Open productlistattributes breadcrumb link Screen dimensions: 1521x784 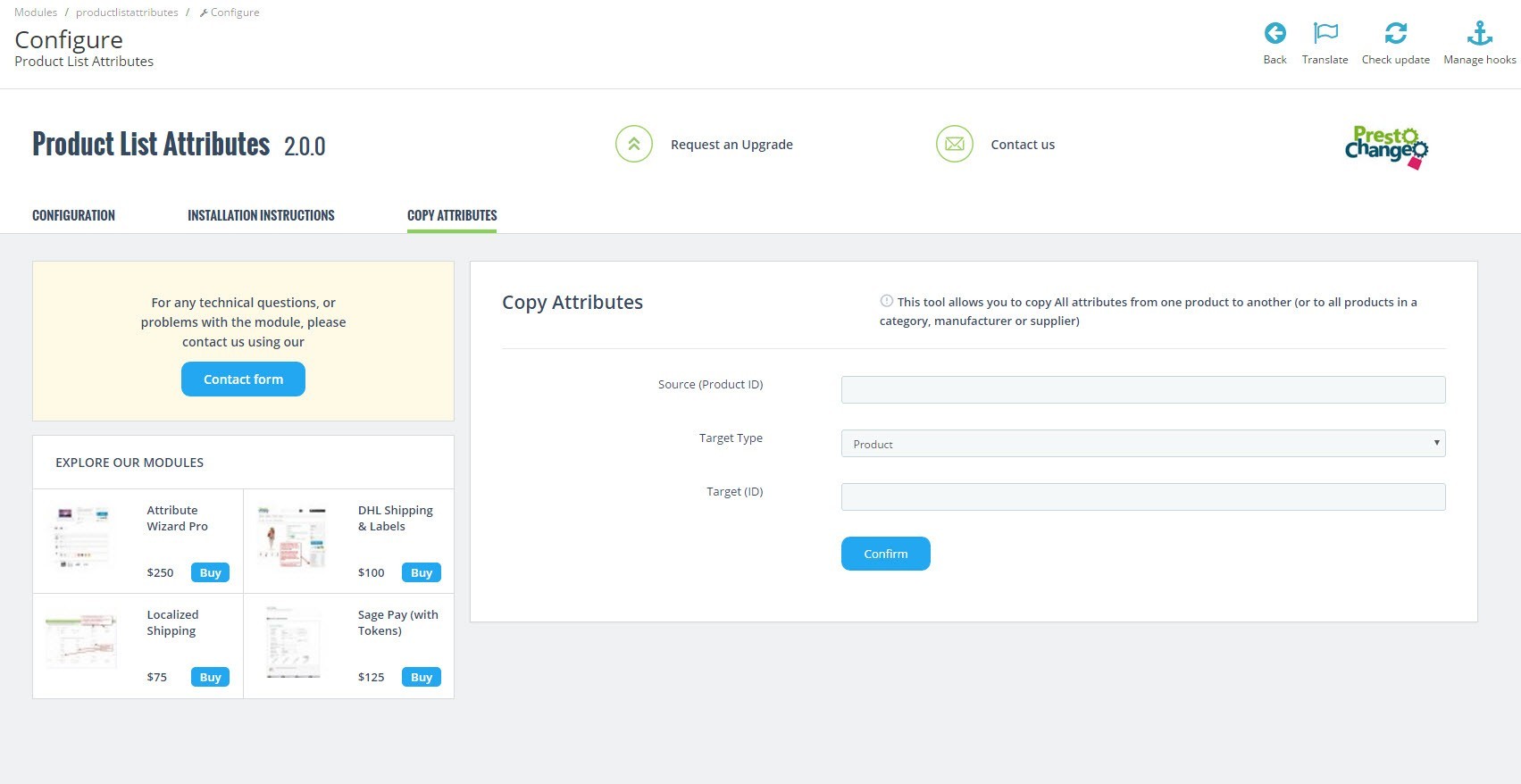click(127, 13)
